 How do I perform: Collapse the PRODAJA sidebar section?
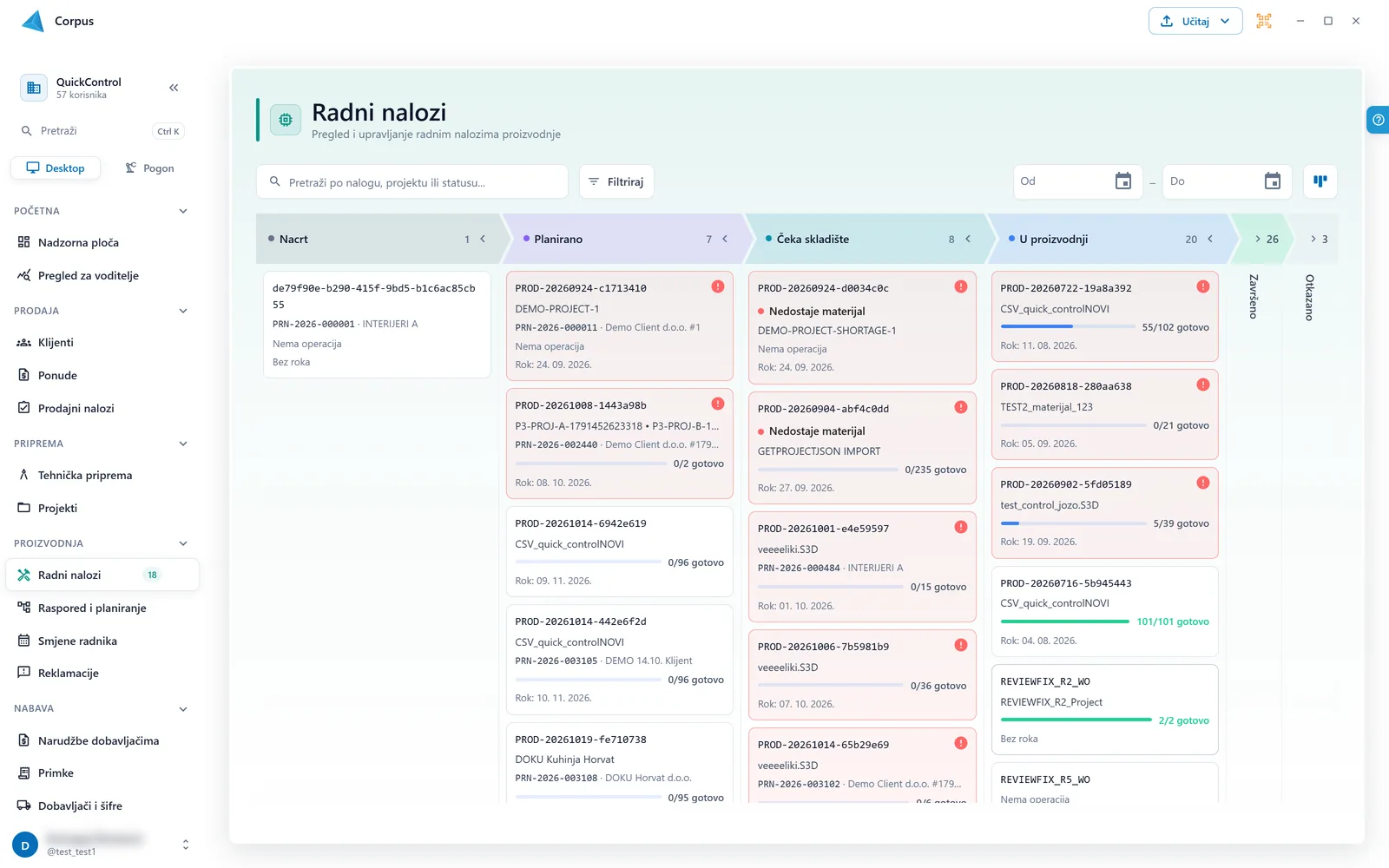(x=183, y=311)
